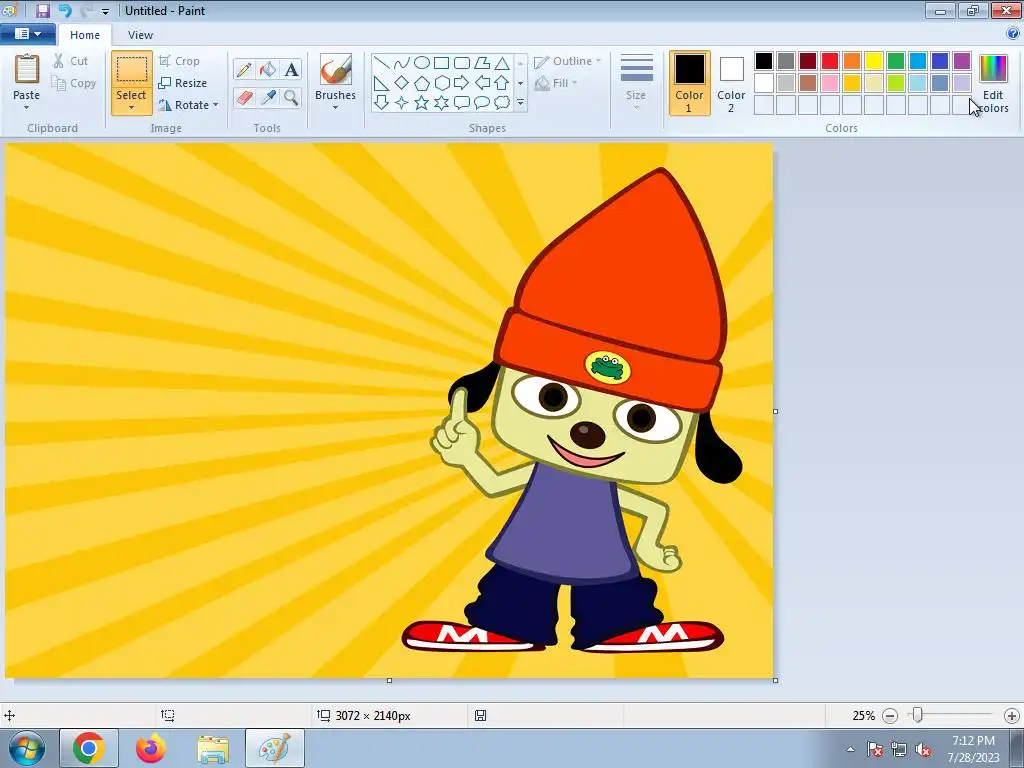Open Windows Explorer from the taskbar
Viewport: 1024px width, 768px height.
(x=213, y=748)
